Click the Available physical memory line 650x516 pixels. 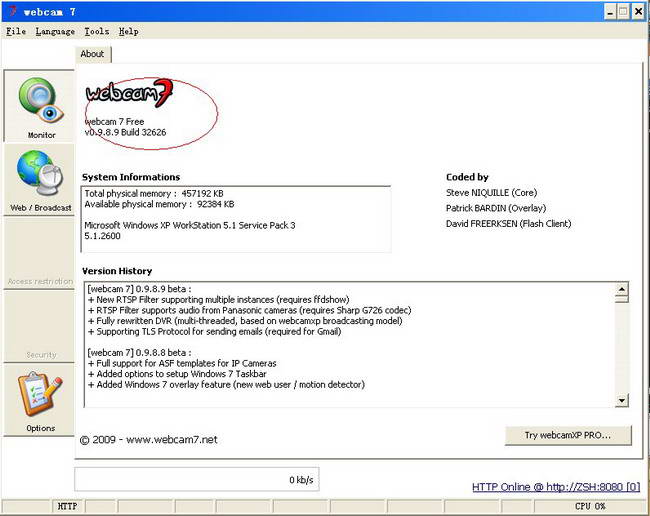[x=159, y=204]
